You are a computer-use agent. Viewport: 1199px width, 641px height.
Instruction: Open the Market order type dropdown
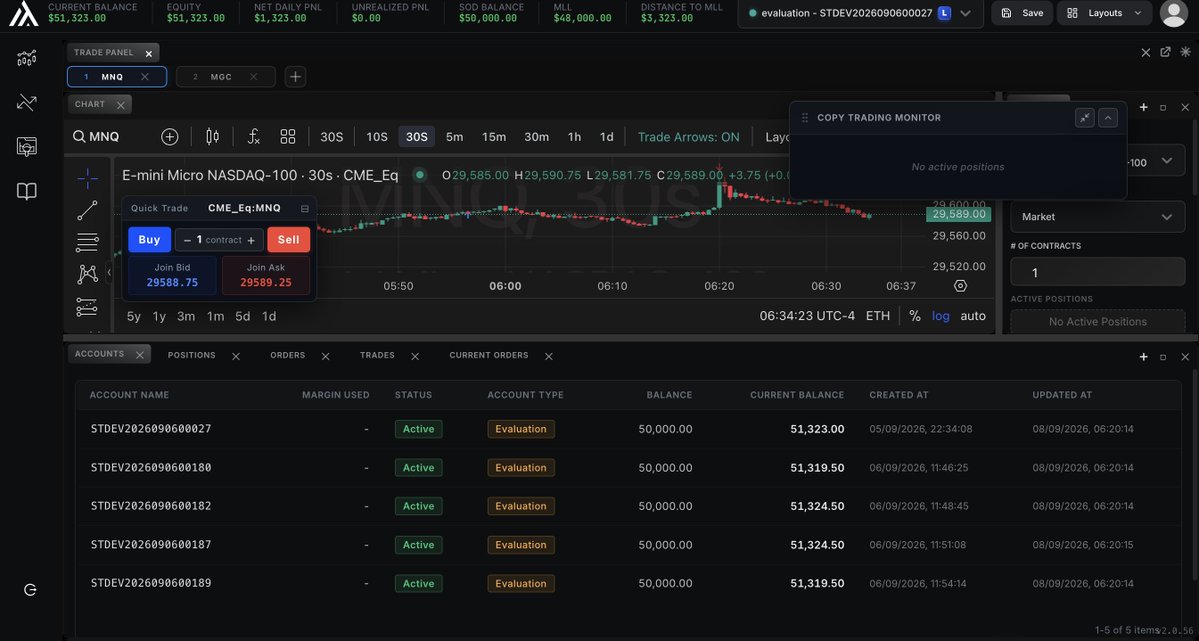point(1097,217)
